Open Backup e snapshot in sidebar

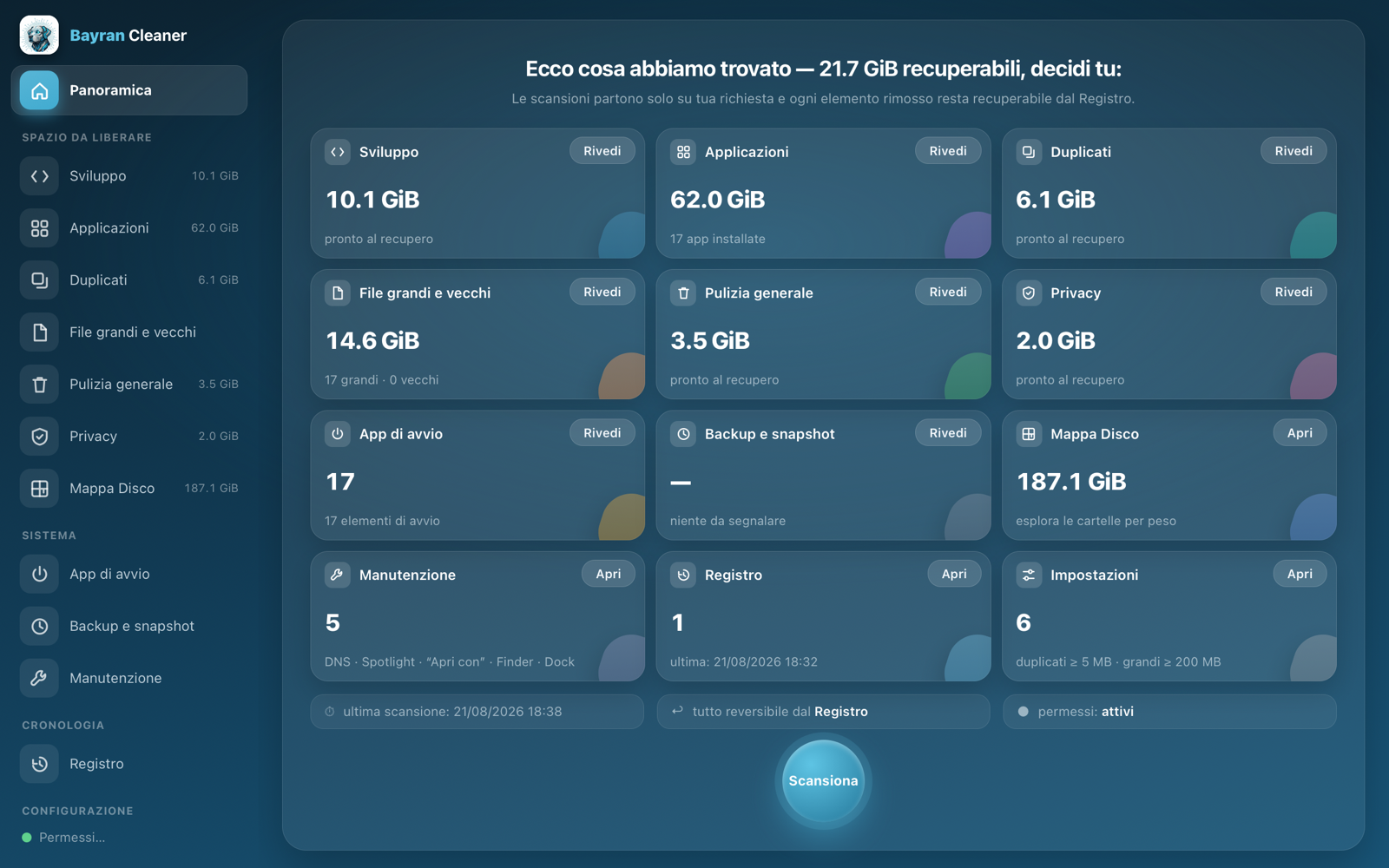[x=129, y=626]
